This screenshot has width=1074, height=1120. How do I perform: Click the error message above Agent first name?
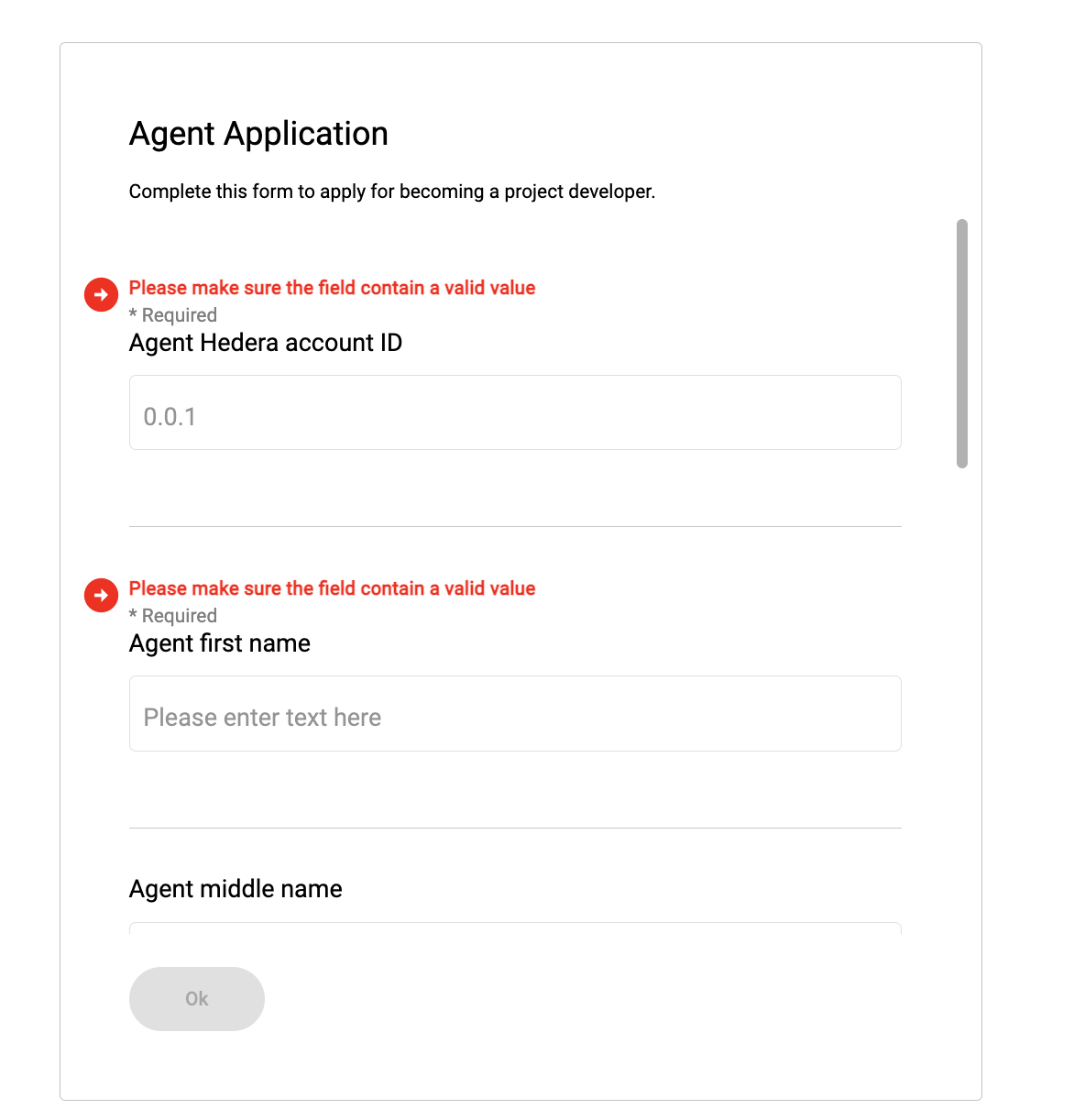click(332, 588)
